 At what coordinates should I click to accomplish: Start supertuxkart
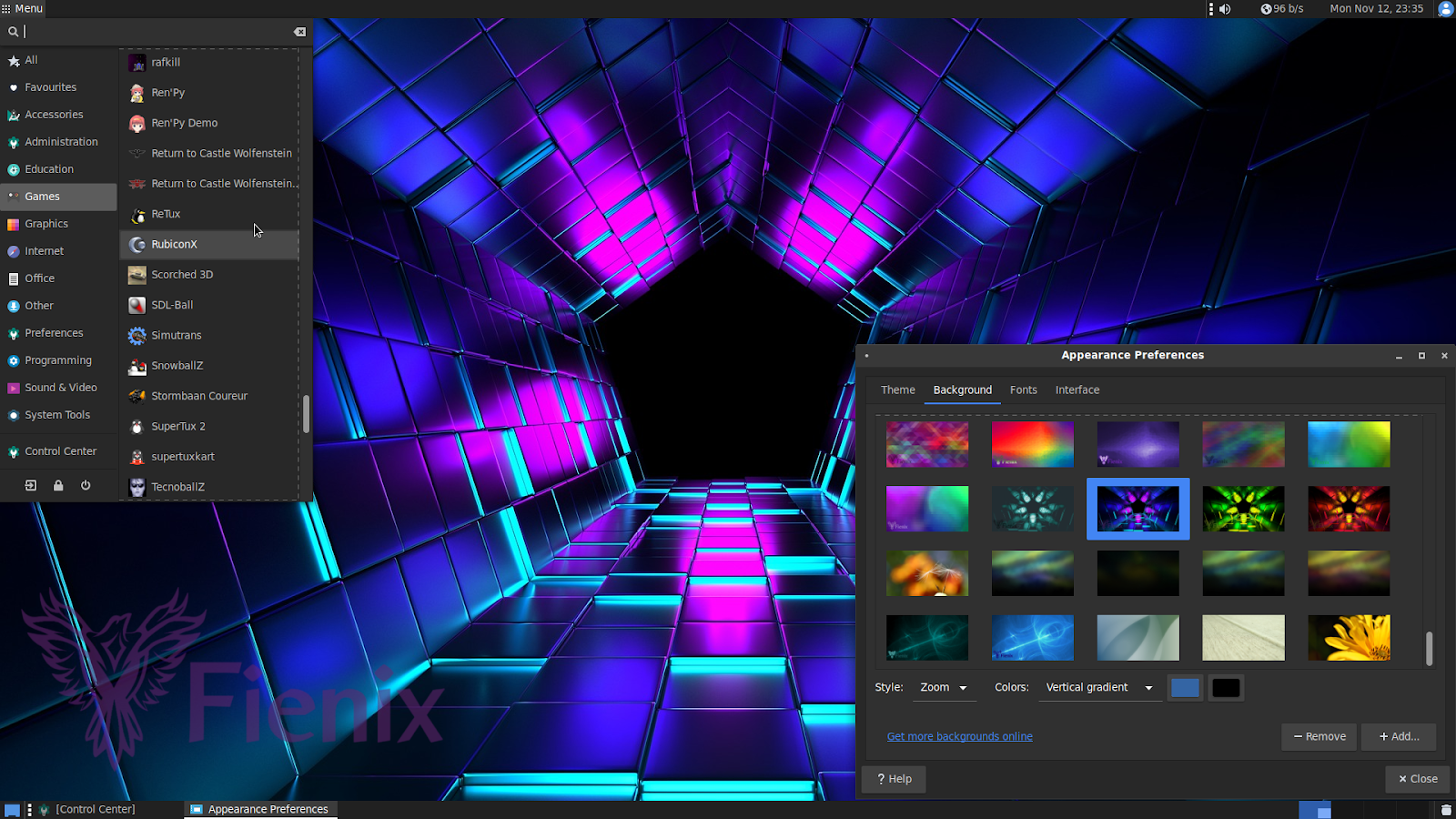[x=183, y=456]
